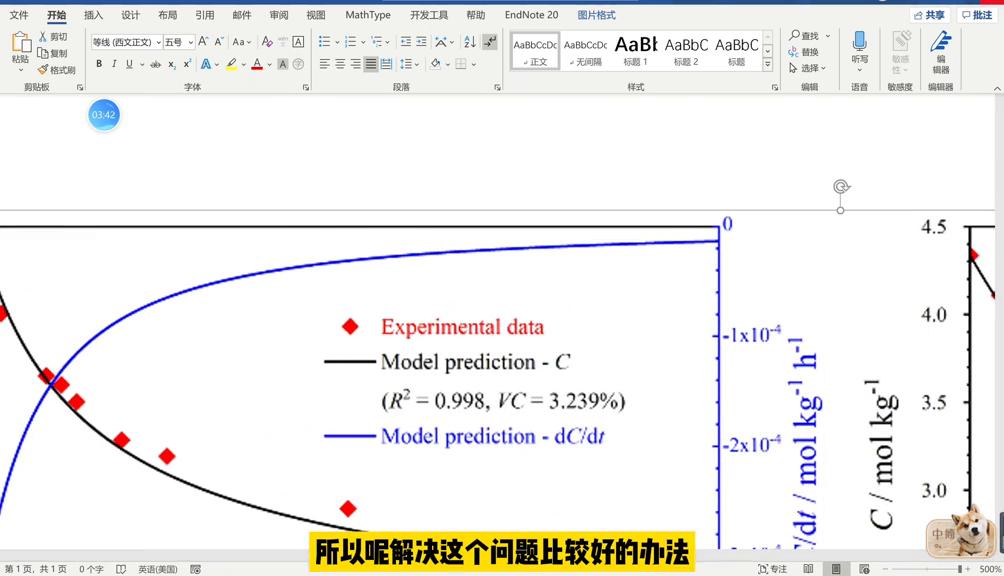1004x576 pixels.
Task: Click the Clear All Formatting icon
Action: [266, 42]
